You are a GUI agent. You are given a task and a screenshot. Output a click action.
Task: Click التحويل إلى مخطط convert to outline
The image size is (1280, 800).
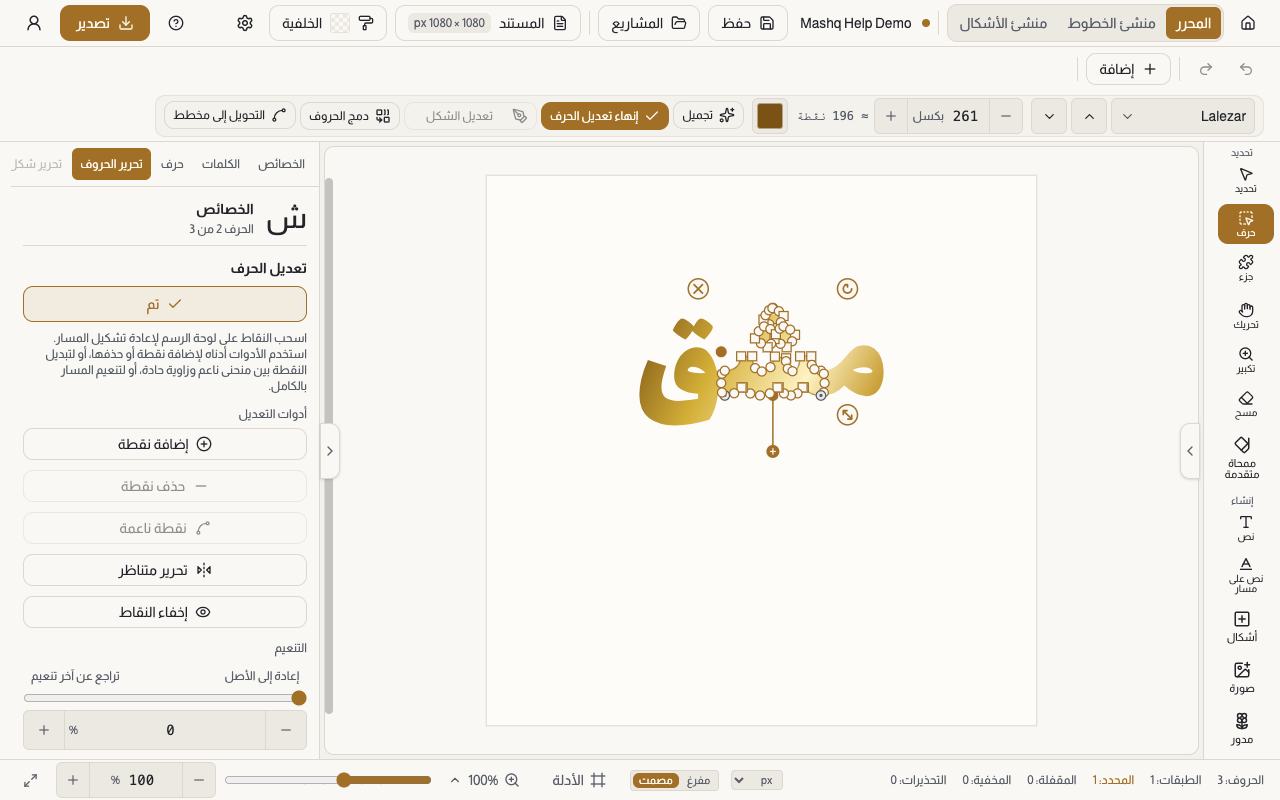pyautogui.click(x=230, y=116)
